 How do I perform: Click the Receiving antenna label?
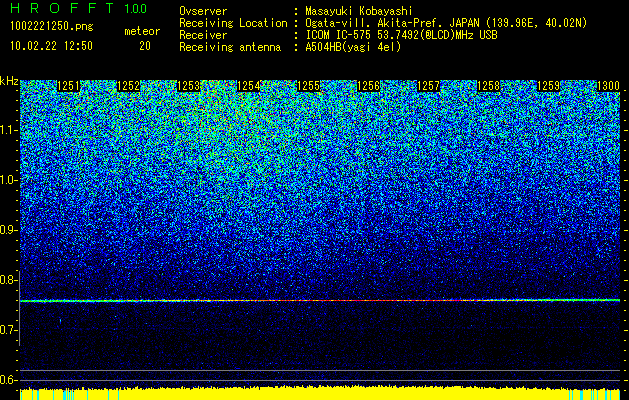230,47
